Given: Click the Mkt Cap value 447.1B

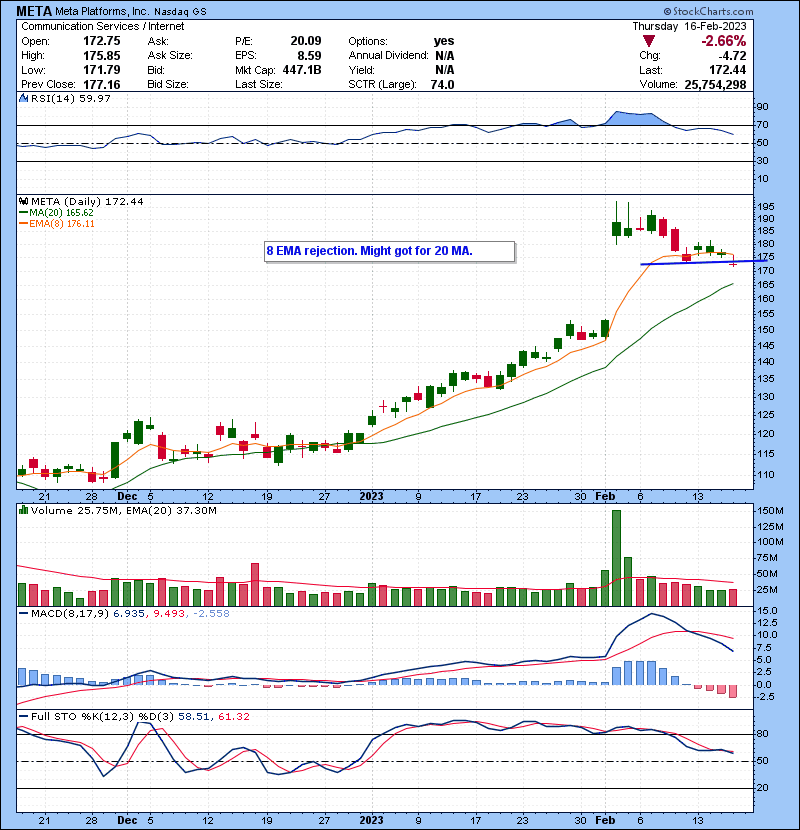Looking at the screenshot, I should pos(302,70).
